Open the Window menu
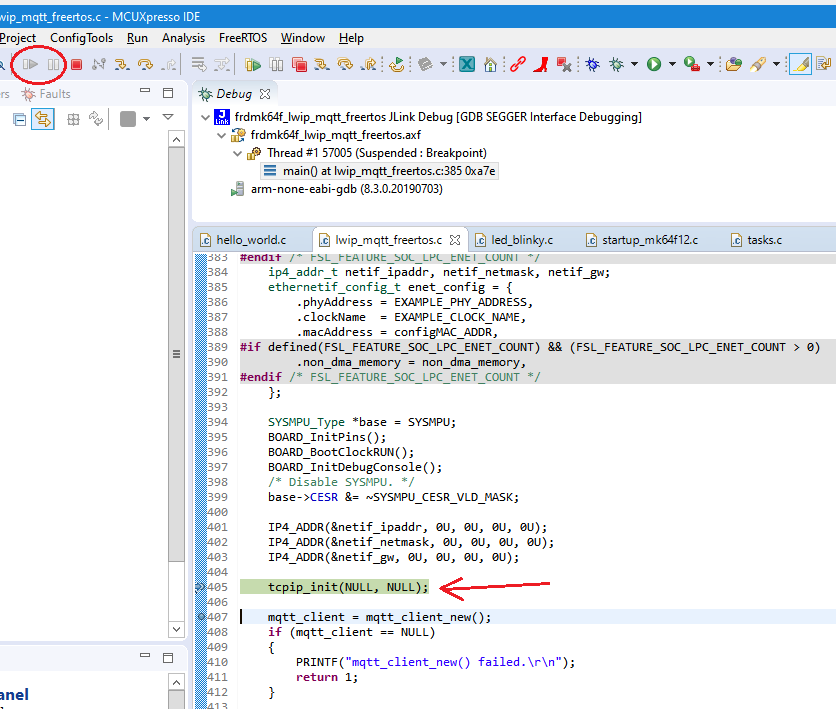Screen dimensions: 836x709 click(303, 38)
